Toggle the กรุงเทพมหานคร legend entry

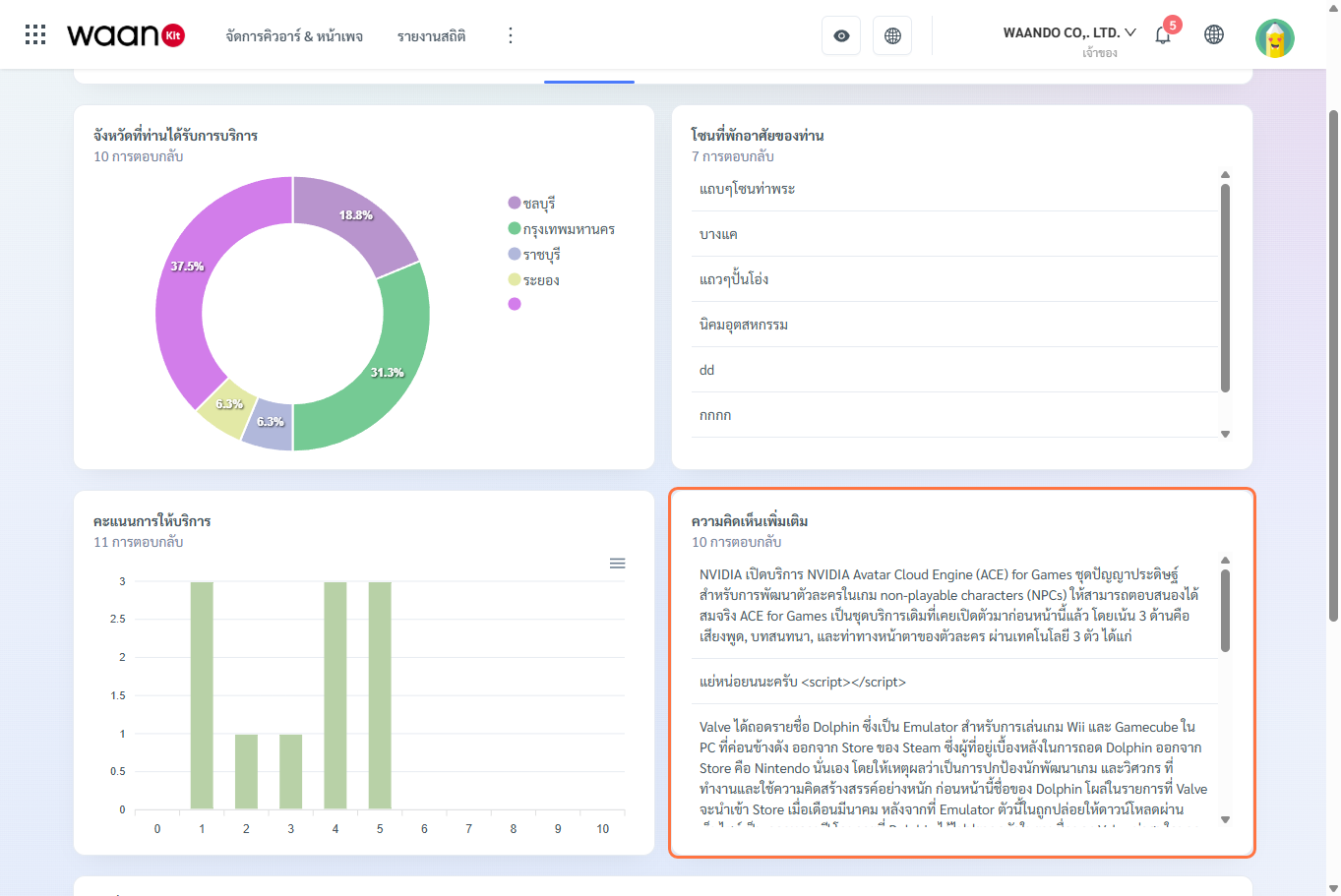[x=562, y=229]
